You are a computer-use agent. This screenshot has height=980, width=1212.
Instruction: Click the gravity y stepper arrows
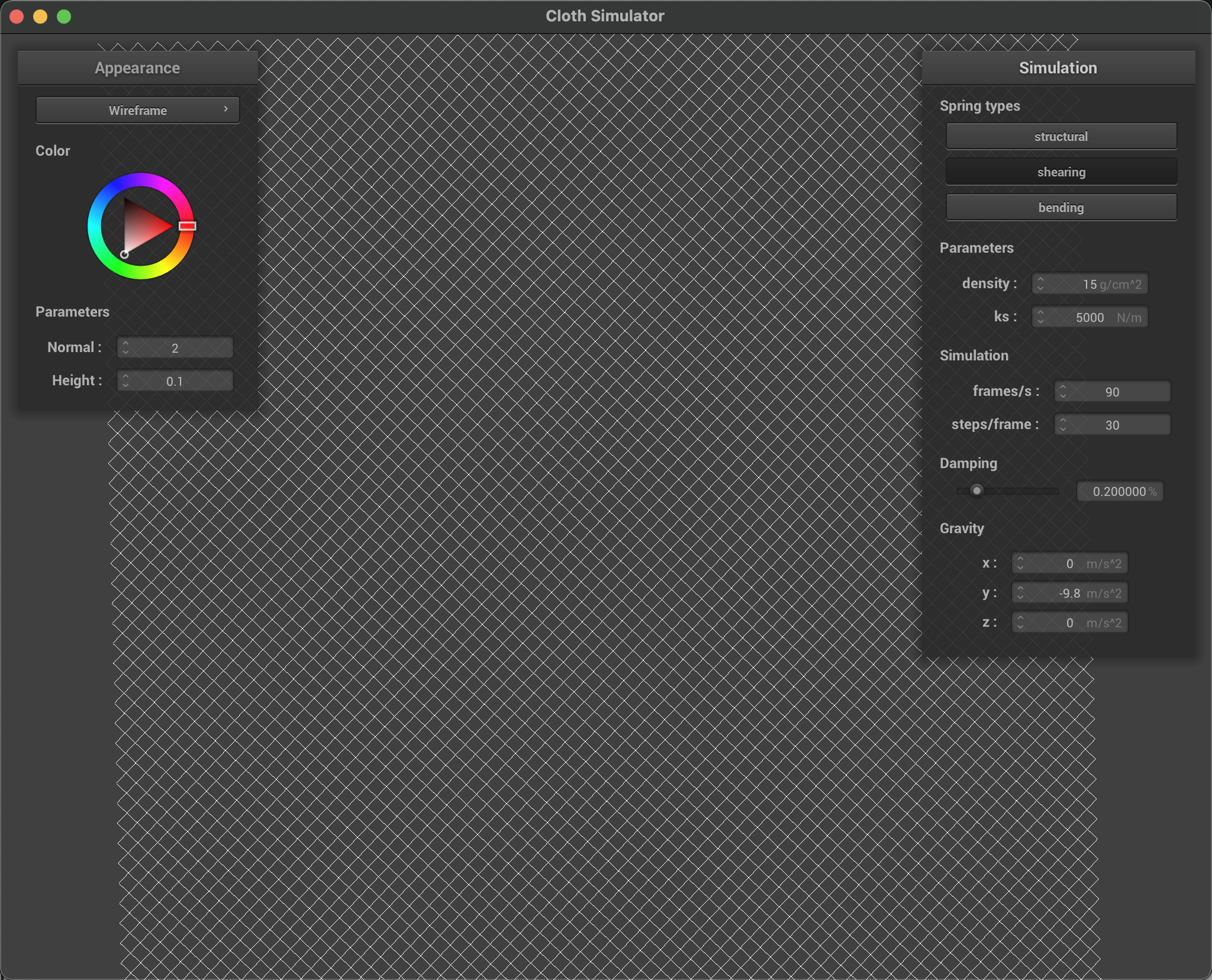point(1020,592)
